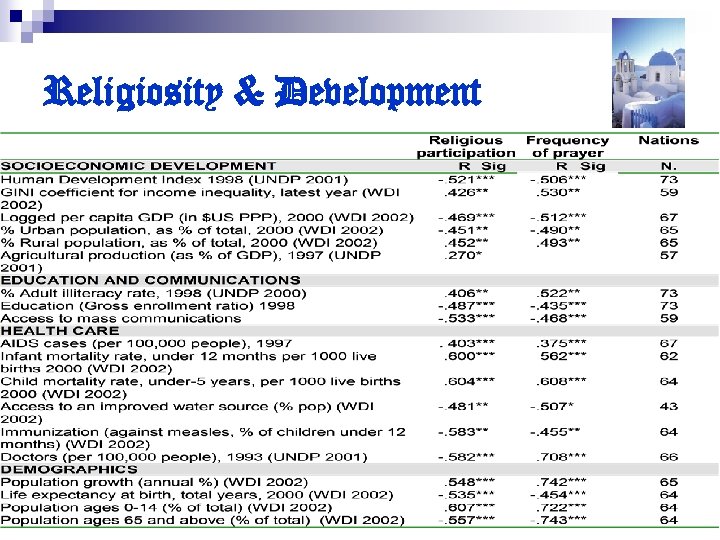This screenshot has width=720, height=540.
Task: Click the .708*** value for Doctors
Action: point(561,457)
